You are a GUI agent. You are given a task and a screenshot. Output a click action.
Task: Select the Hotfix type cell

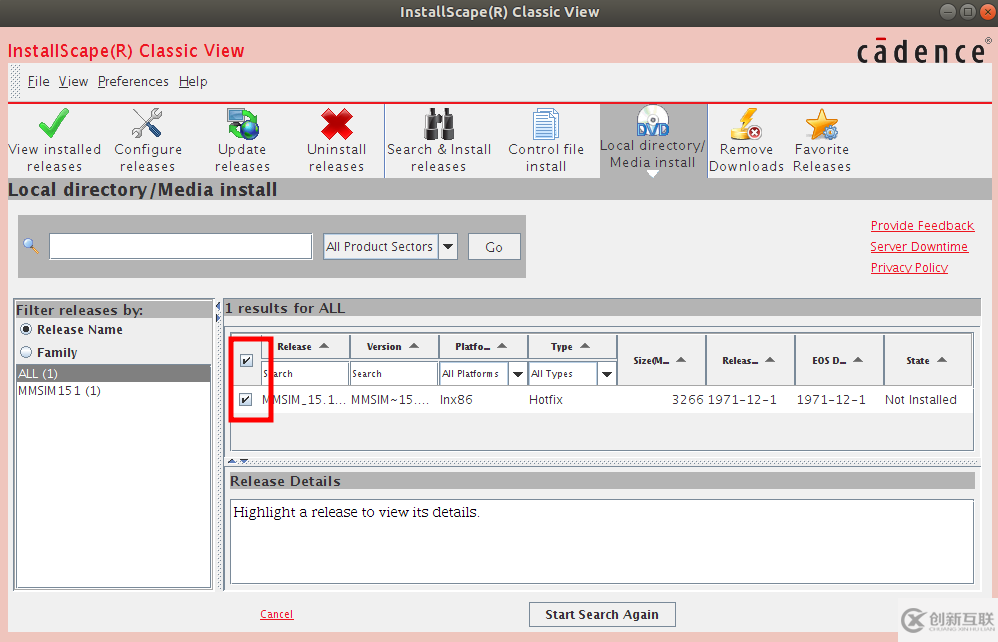572,400
